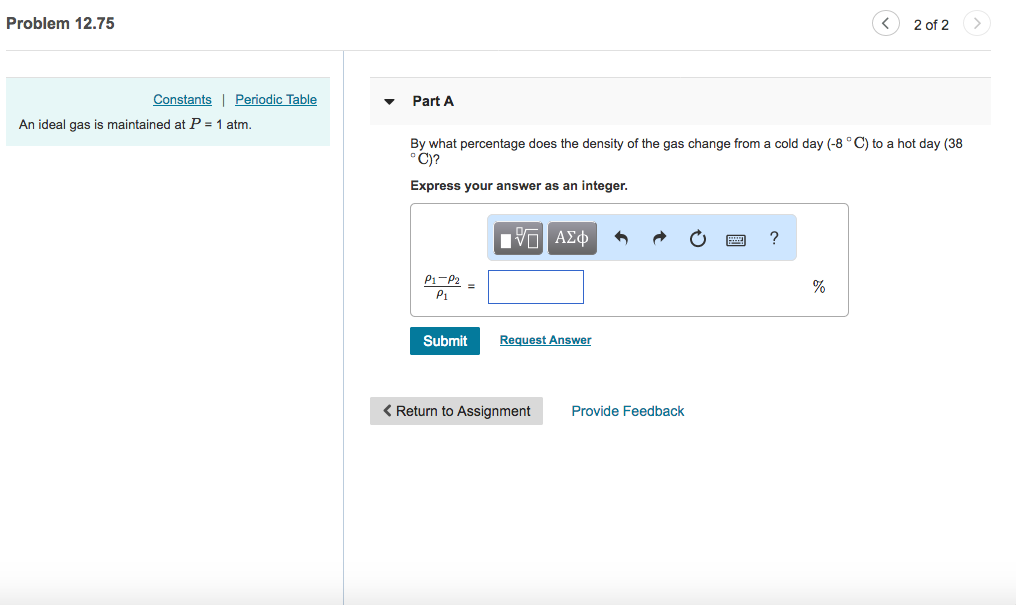Request the answer for Part A
The width and height of the screenshot is (1016, 605).
545,340
